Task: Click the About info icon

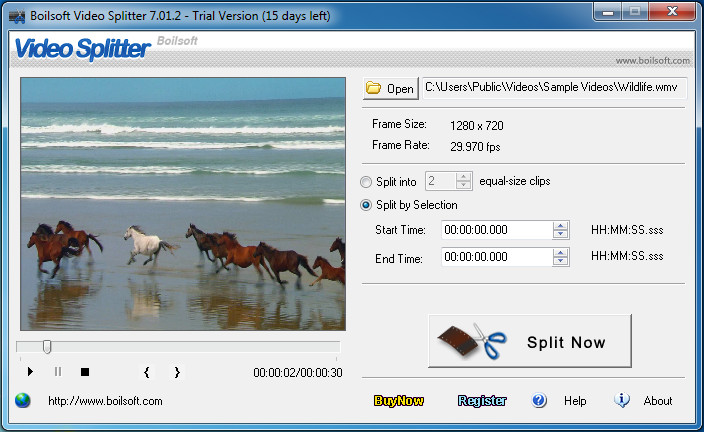Action: [622, 400]
